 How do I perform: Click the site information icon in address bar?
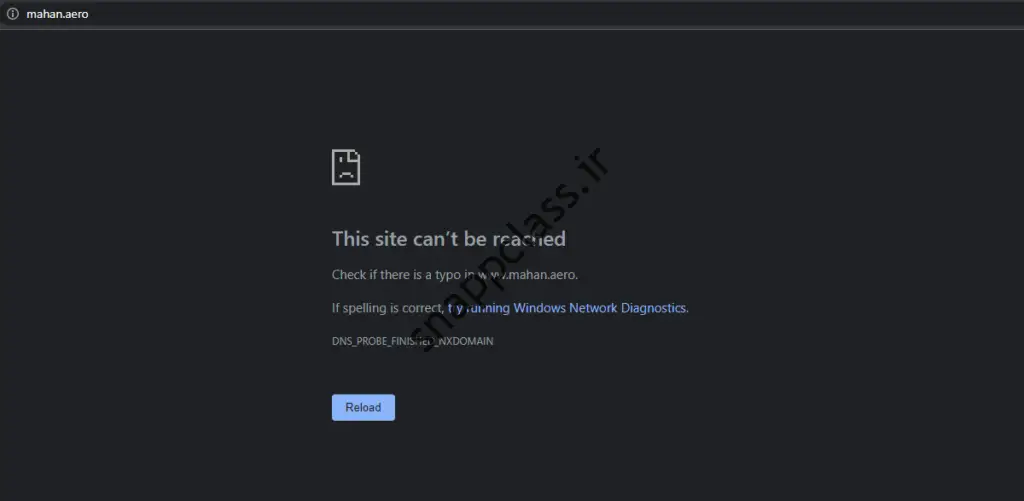[13, 14]
